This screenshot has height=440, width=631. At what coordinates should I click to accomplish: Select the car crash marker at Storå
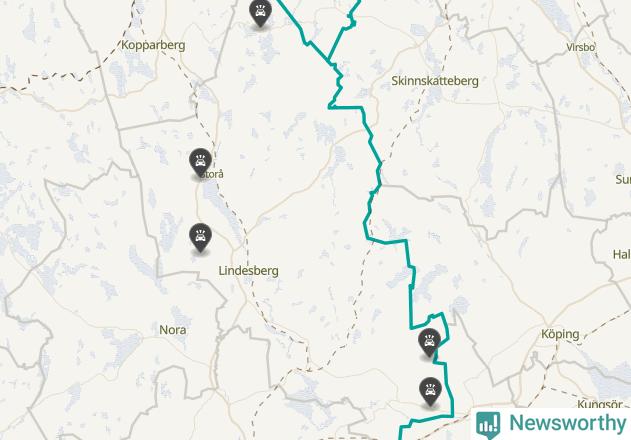pyautogui.click(x=200, y=163)
